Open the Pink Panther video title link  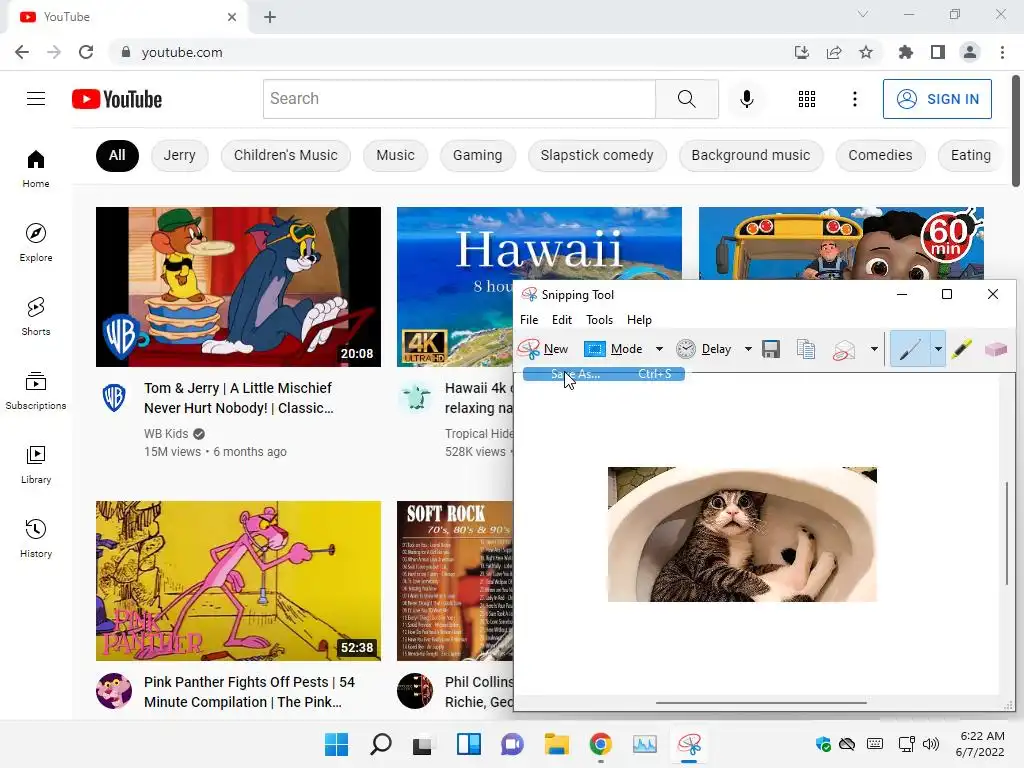(x=249, y=692)
